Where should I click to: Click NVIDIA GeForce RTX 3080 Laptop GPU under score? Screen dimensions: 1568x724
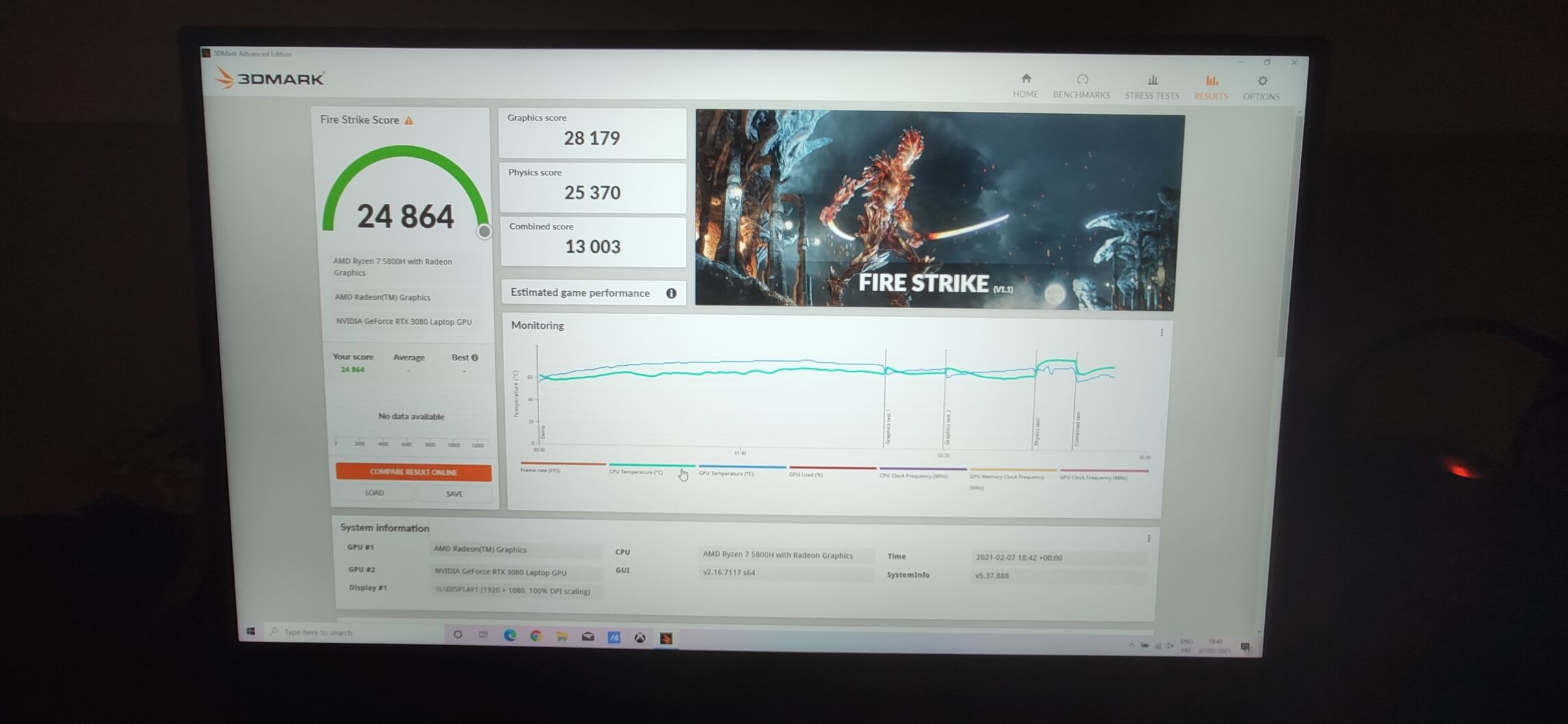(404, 322)
